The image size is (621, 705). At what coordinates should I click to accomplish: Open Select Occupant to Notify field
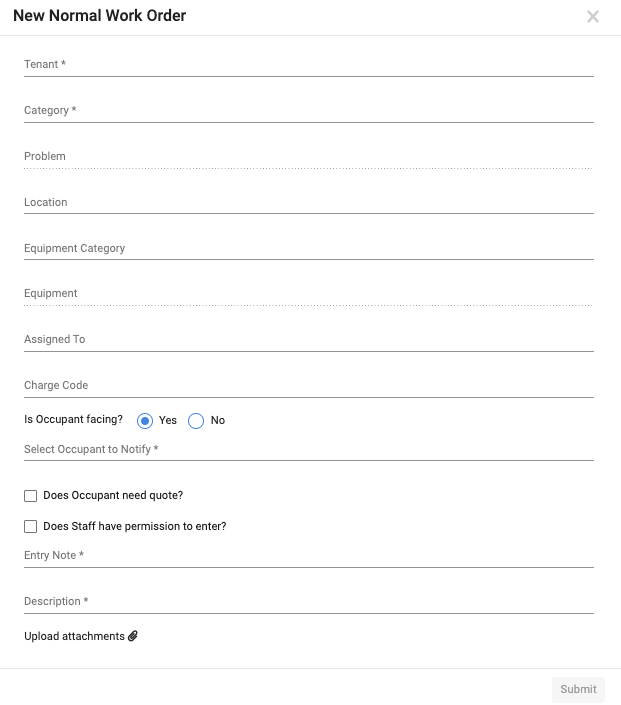pyautogui.click(x=309, y=449)
